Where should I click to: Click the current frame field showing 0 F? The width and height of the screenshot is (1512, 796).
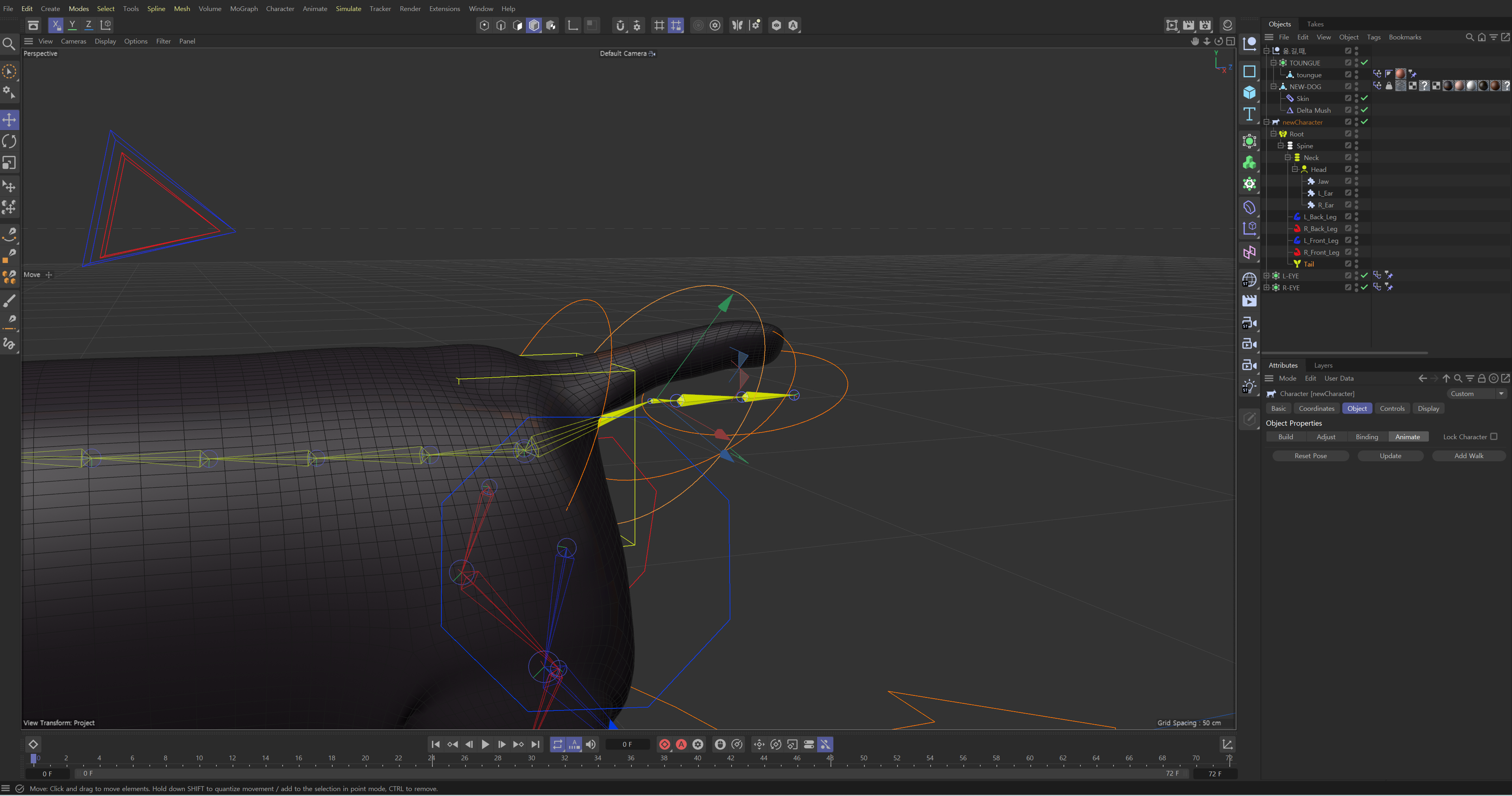tap(628, 744)
